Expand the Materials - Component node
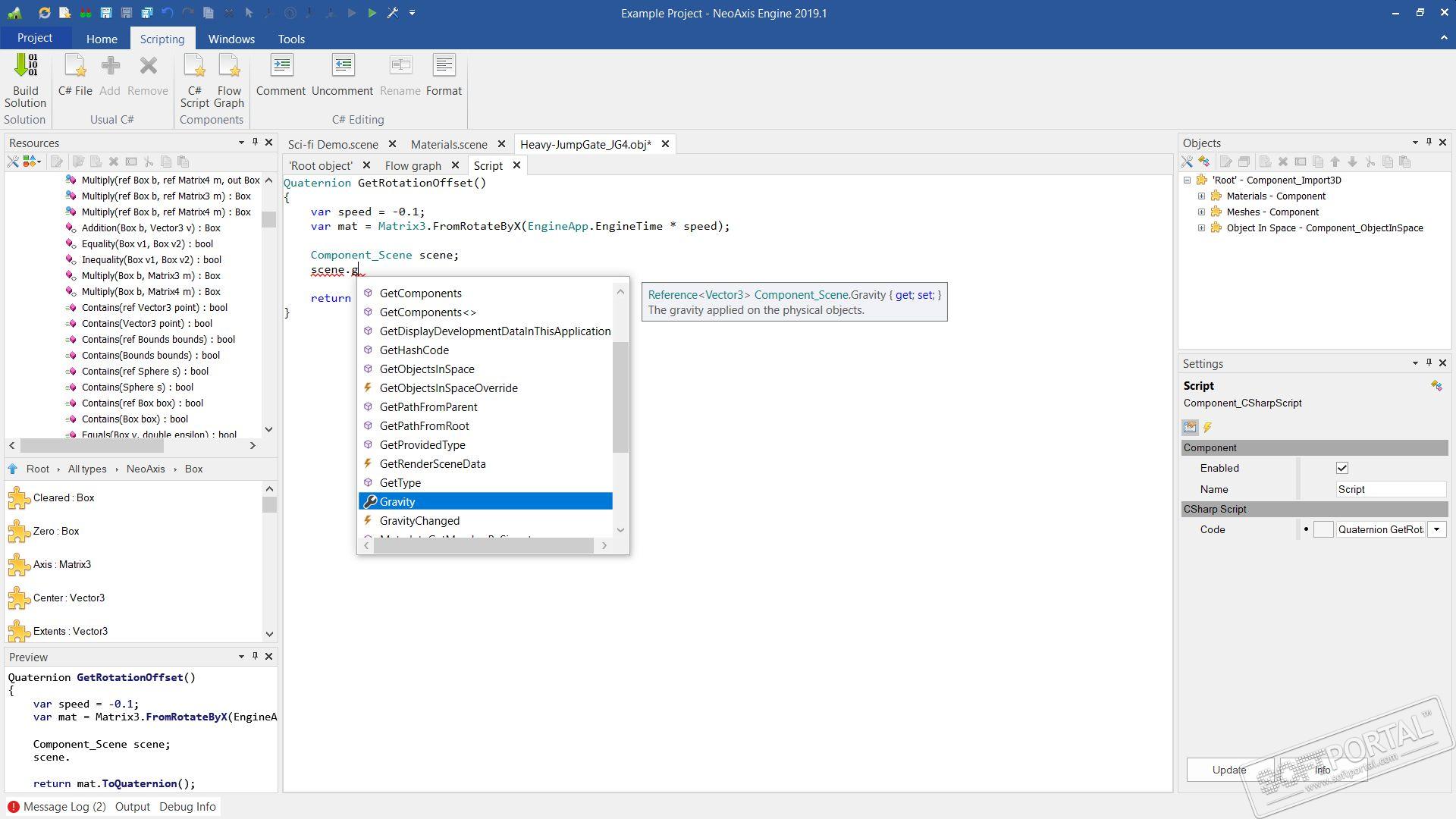 pyautogui.click(x=1201, y=196)
